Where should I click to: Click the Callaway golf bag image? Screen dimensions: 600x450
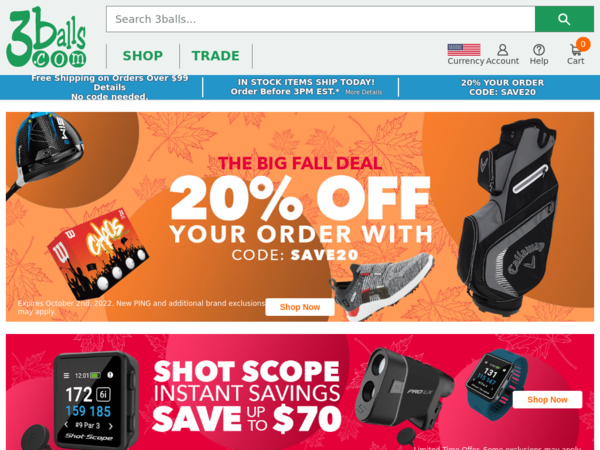506,217
